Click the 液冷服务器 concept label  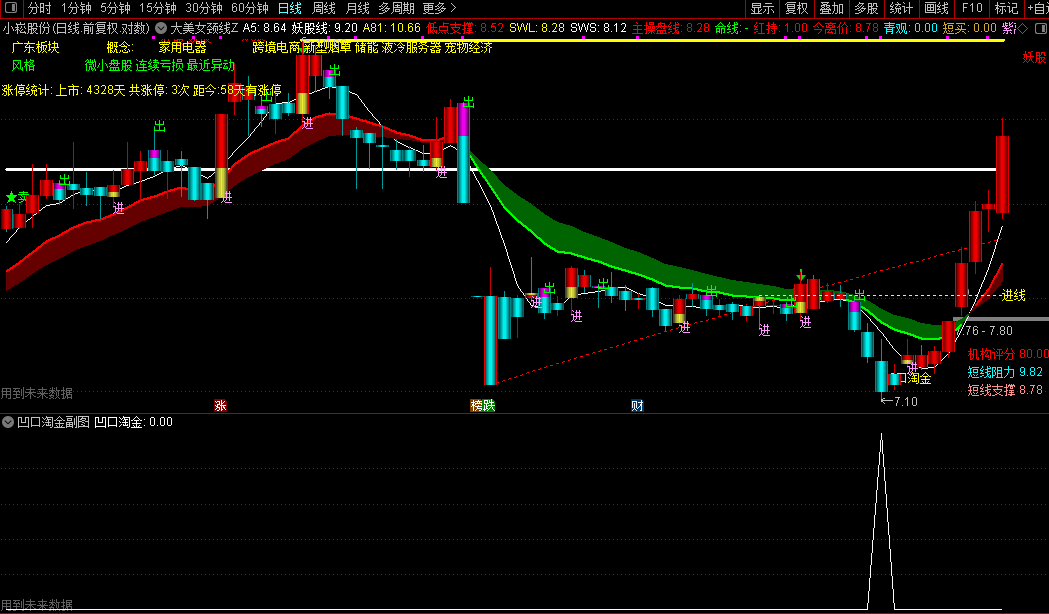(411, 47)
